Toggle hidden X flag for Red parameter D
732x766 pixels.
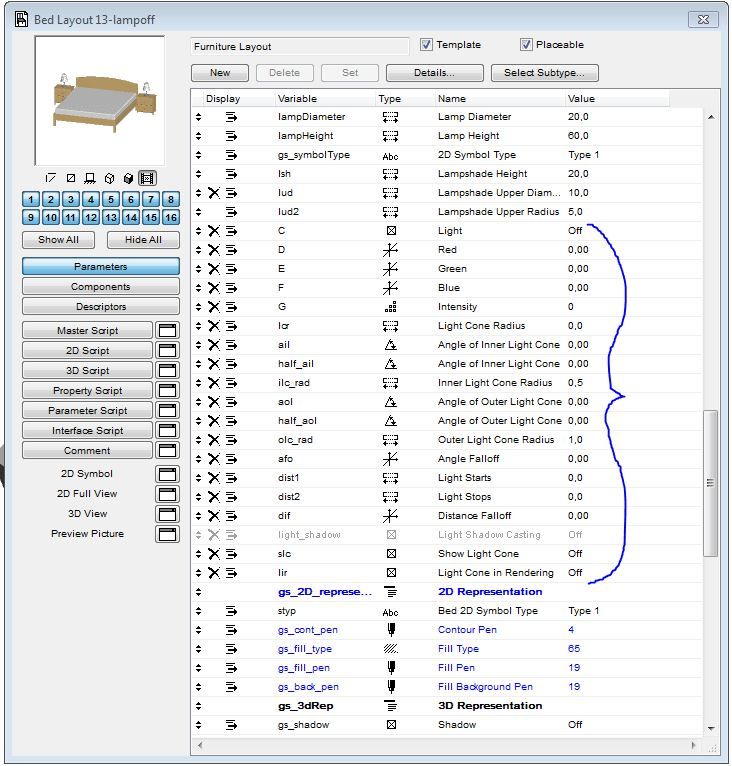coord(214,250)
